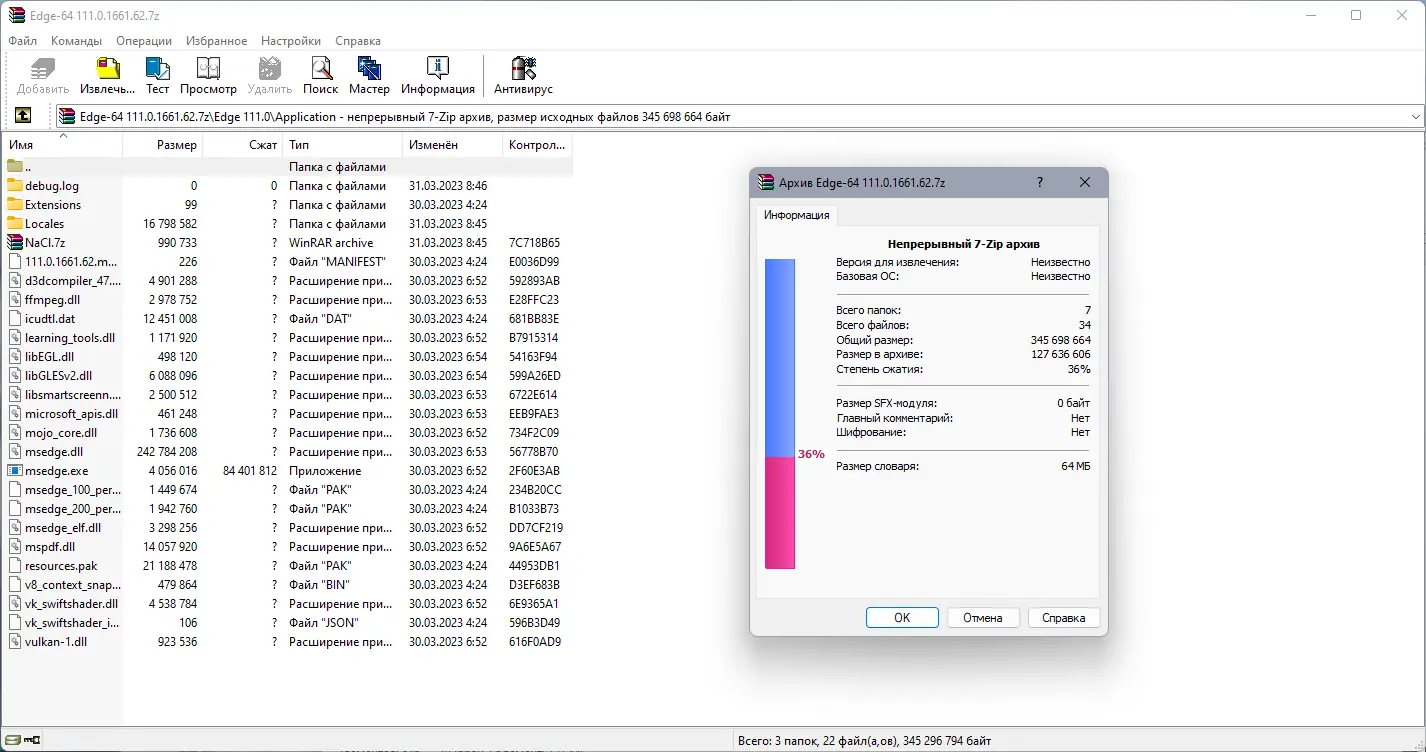The width and height of the screenshot is (1426, 752).
Task: Open the Операции menu
Action: (143, 41)
